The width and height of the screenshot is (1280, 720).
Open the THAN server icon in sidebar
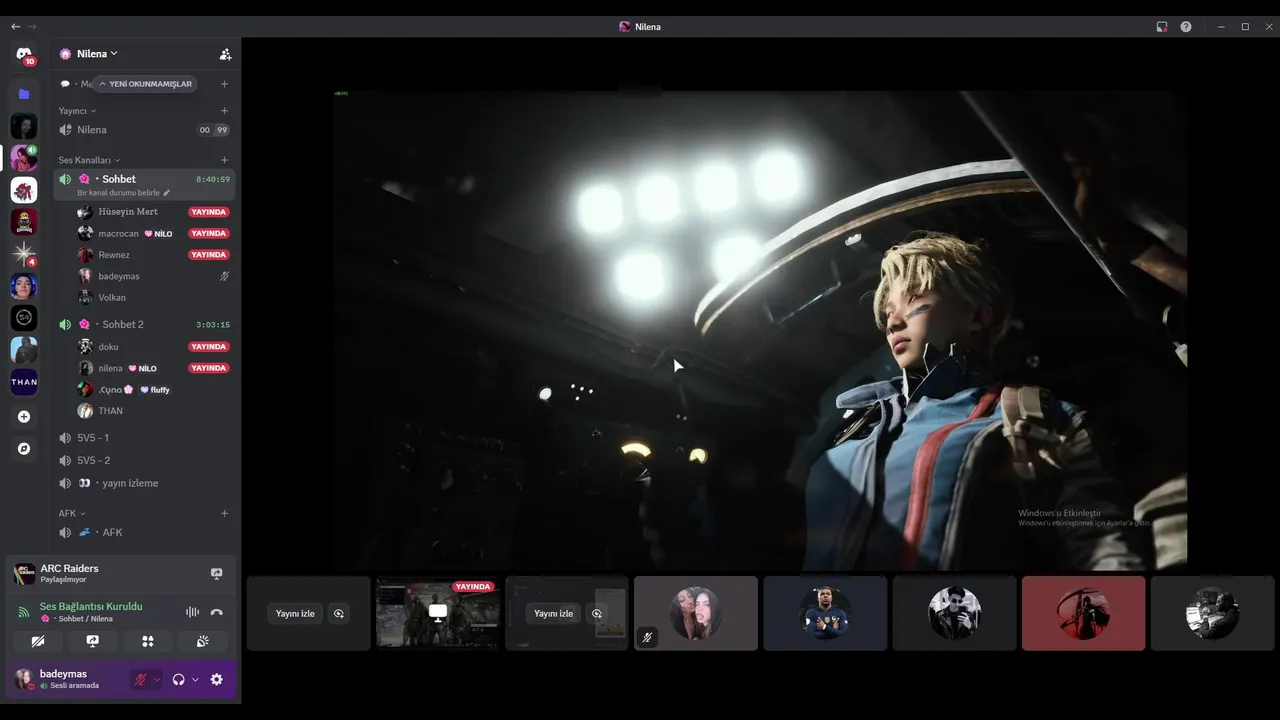click(x=24, y=382)
